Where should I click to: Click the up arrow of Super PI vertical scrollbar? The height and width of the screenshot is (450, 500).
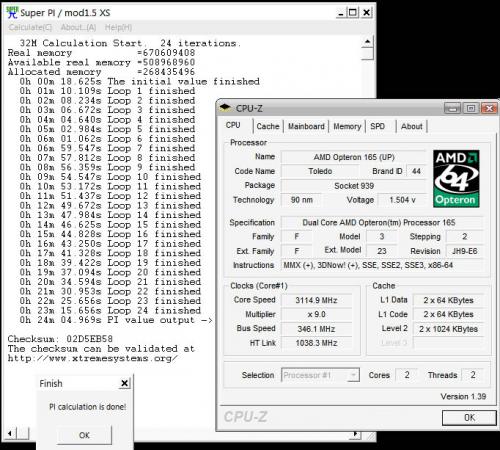367,42
